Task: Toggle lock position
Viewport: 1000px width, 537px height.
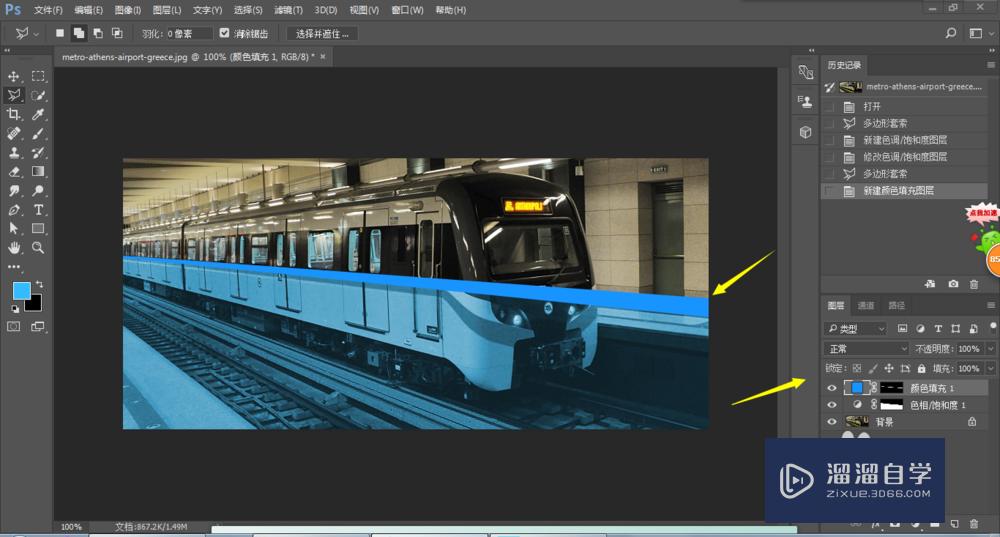Action: (x=888, y=369)
